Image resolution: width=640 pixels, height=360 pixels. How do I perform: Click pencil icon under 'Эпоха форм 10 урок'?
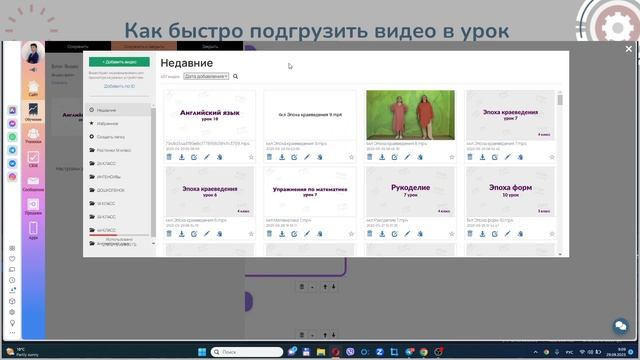508,234
